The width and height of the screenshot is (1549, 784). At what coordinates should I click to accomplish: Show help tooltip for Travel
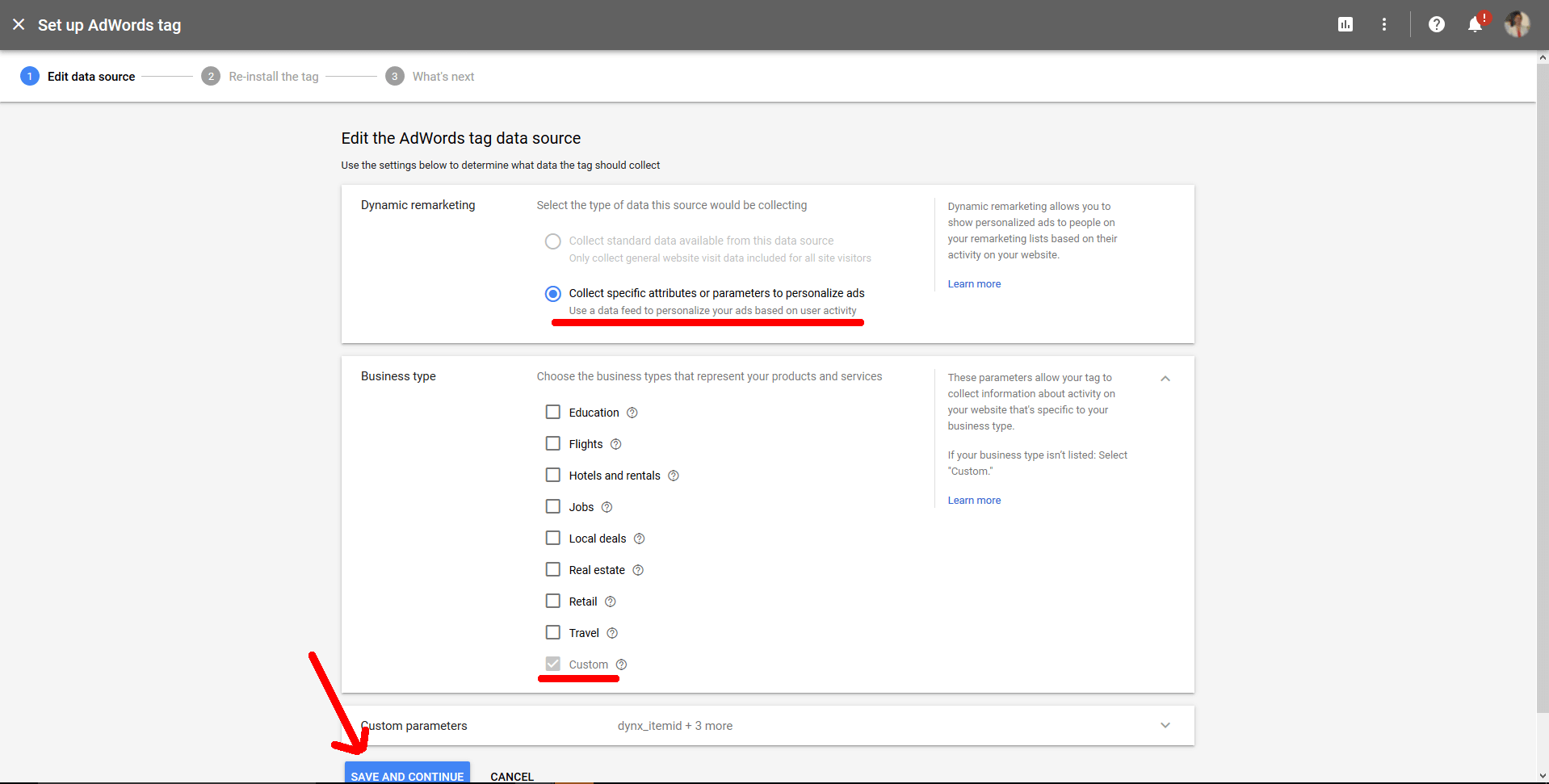click(612, 633)
